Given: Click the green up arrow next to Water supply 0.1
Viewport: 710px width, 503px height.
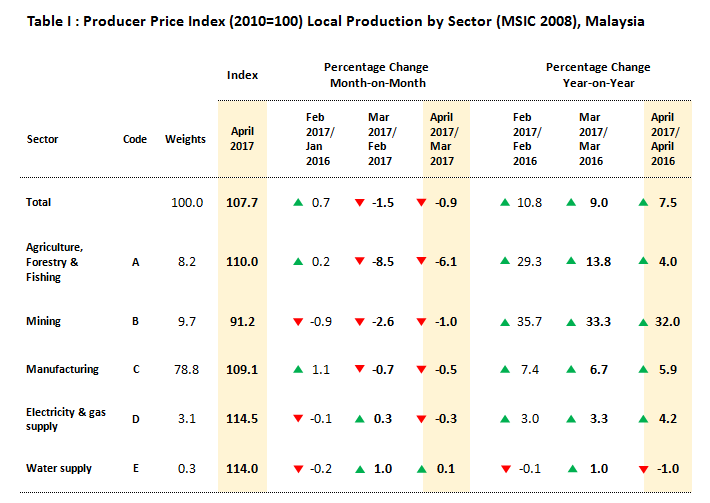Looking at the screenshot, I should coord(420,469).
